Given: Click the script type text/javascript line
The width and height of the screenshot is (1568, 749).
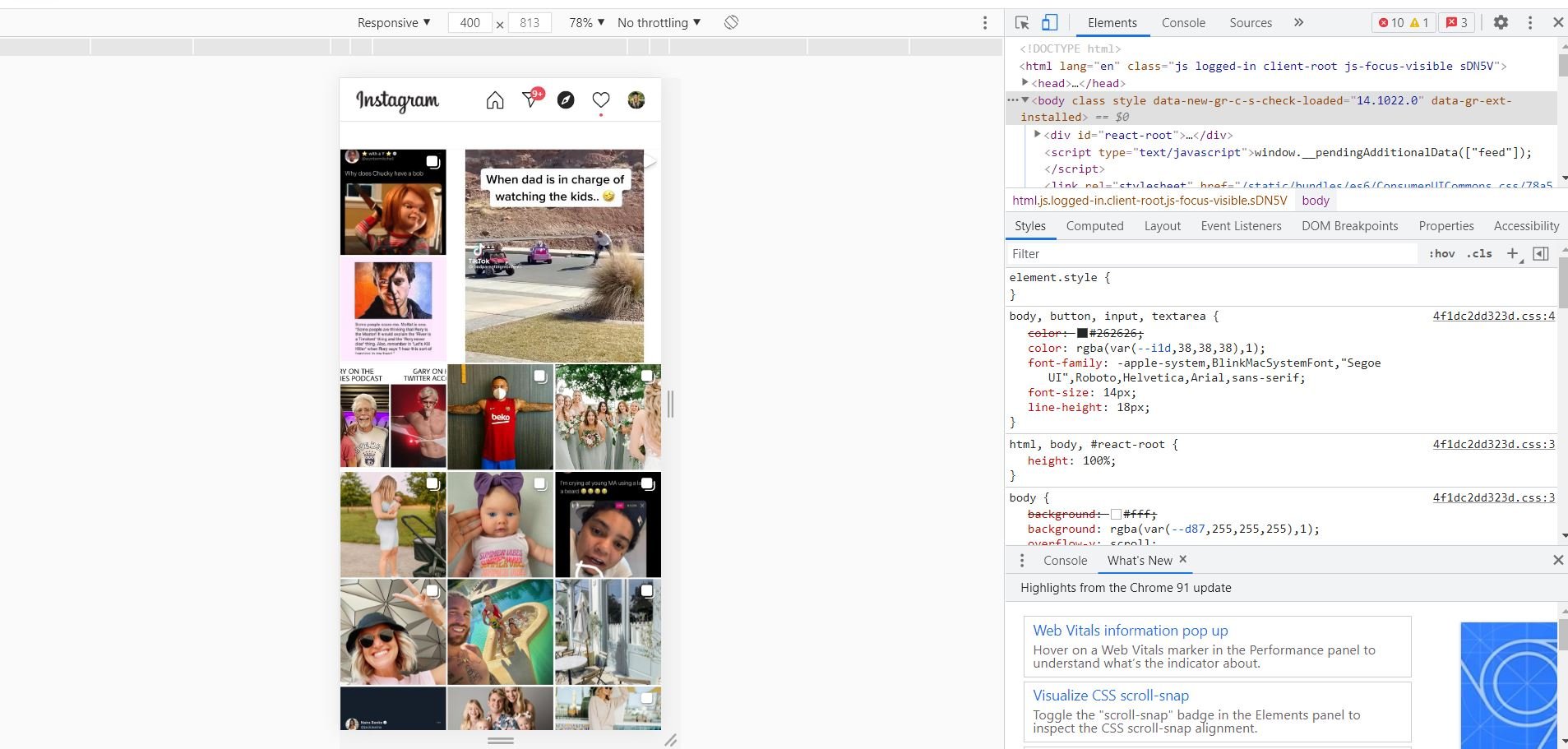Looking at the screenshot, I should (1288, 152).
